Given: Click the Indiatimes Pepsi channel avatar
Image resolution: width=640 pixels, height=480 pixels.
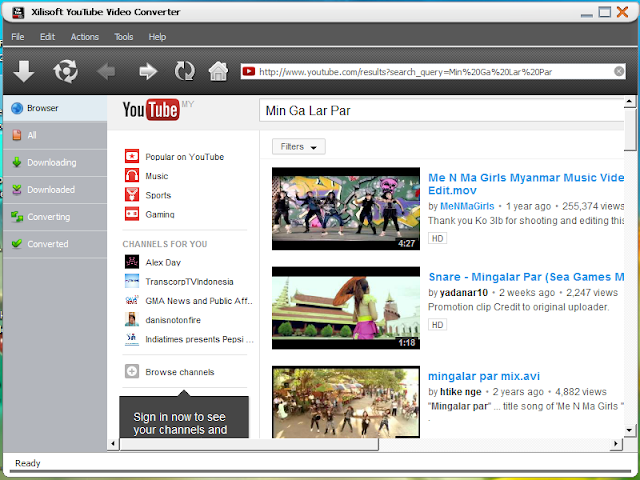Looking at the screenshot, I should [132, 338].
